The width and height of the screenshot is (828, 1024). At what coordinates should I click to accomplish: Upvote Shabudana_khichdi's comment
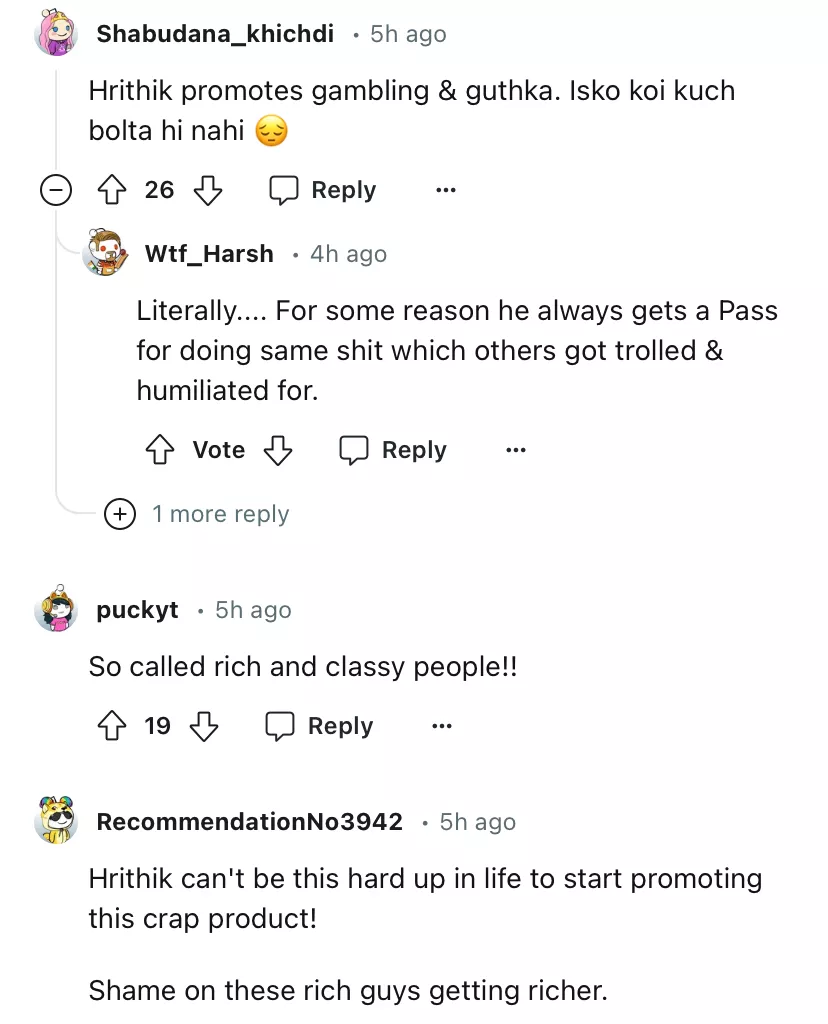(110, 190)
